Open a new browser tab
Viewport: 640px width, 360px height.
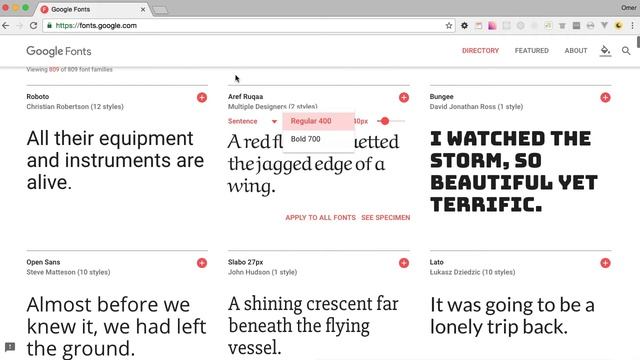pyautogui.click(x=160, y=10)
